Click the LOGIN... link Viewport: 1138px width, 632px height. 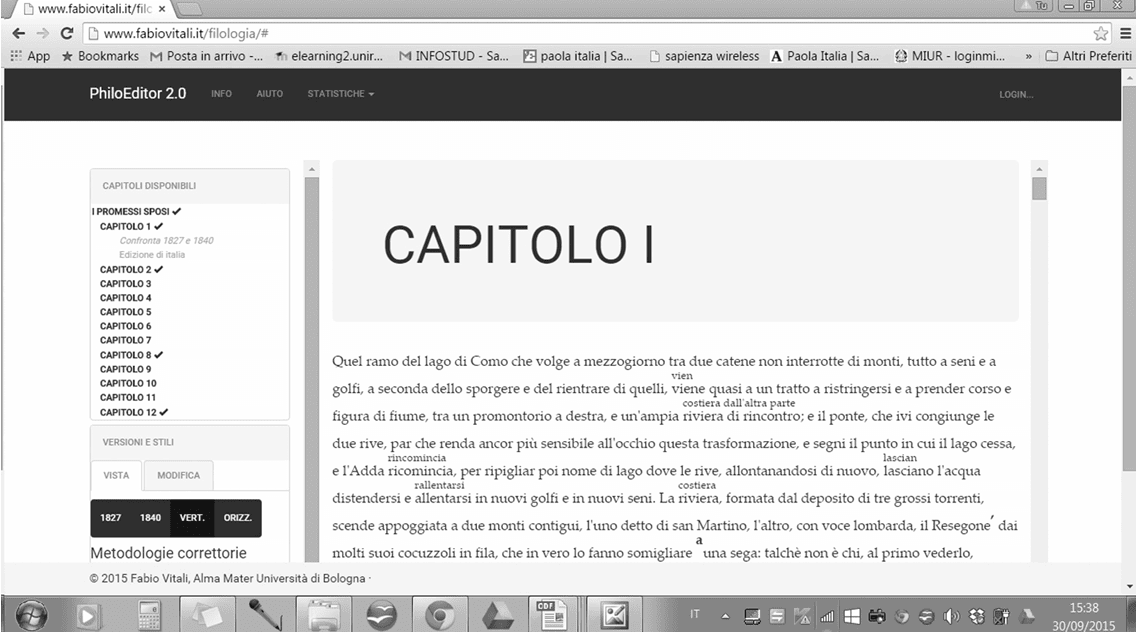click(1016, 94)
